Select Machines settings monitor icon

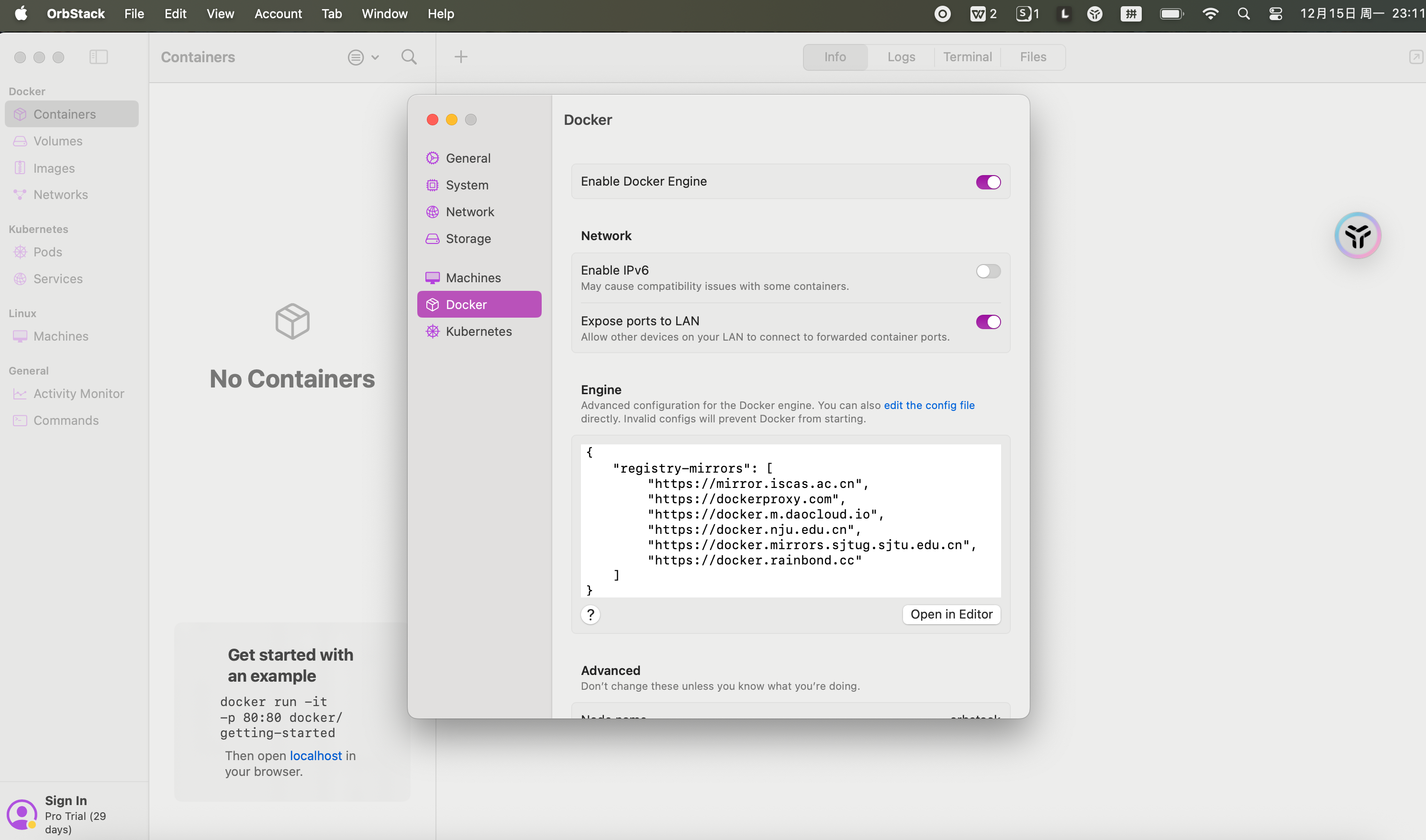tap(433, 278)
